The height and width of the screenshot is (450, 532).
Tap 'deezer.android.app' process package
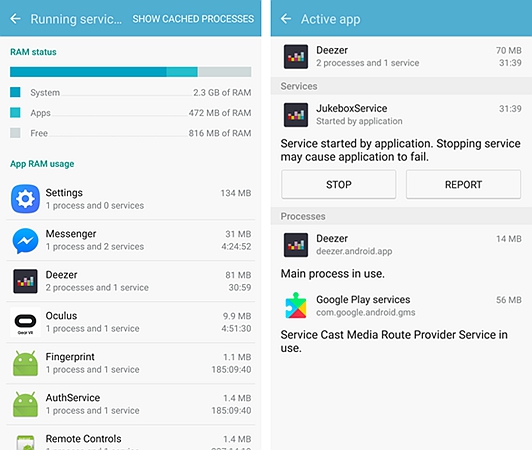[x=354, y=251]
